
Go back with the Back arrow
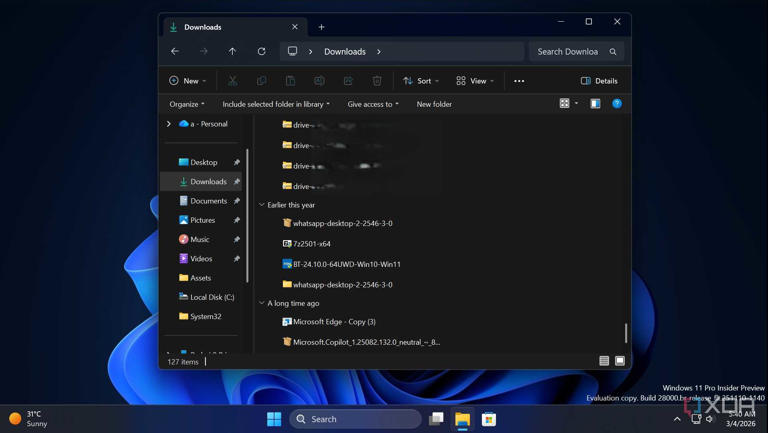(175, 51)
